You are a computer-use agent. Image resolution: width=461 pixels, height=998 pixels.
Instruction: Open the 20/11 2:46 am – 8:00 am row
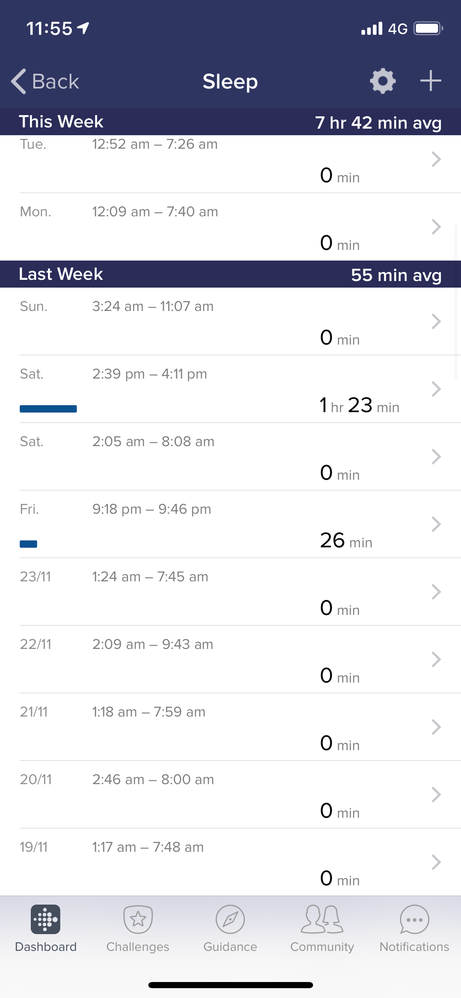(x=230, y=795)
